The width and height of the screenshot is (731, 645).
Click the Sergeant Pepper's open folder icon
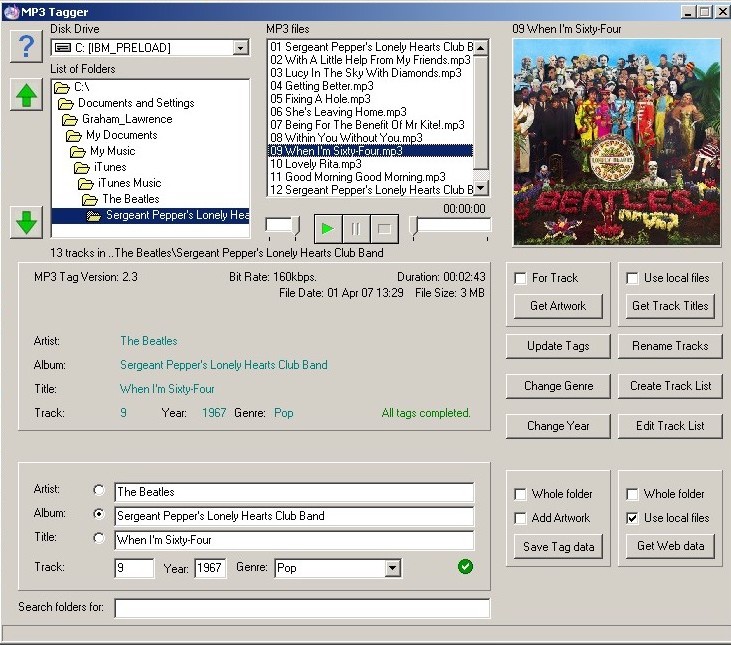coord(94,215)
